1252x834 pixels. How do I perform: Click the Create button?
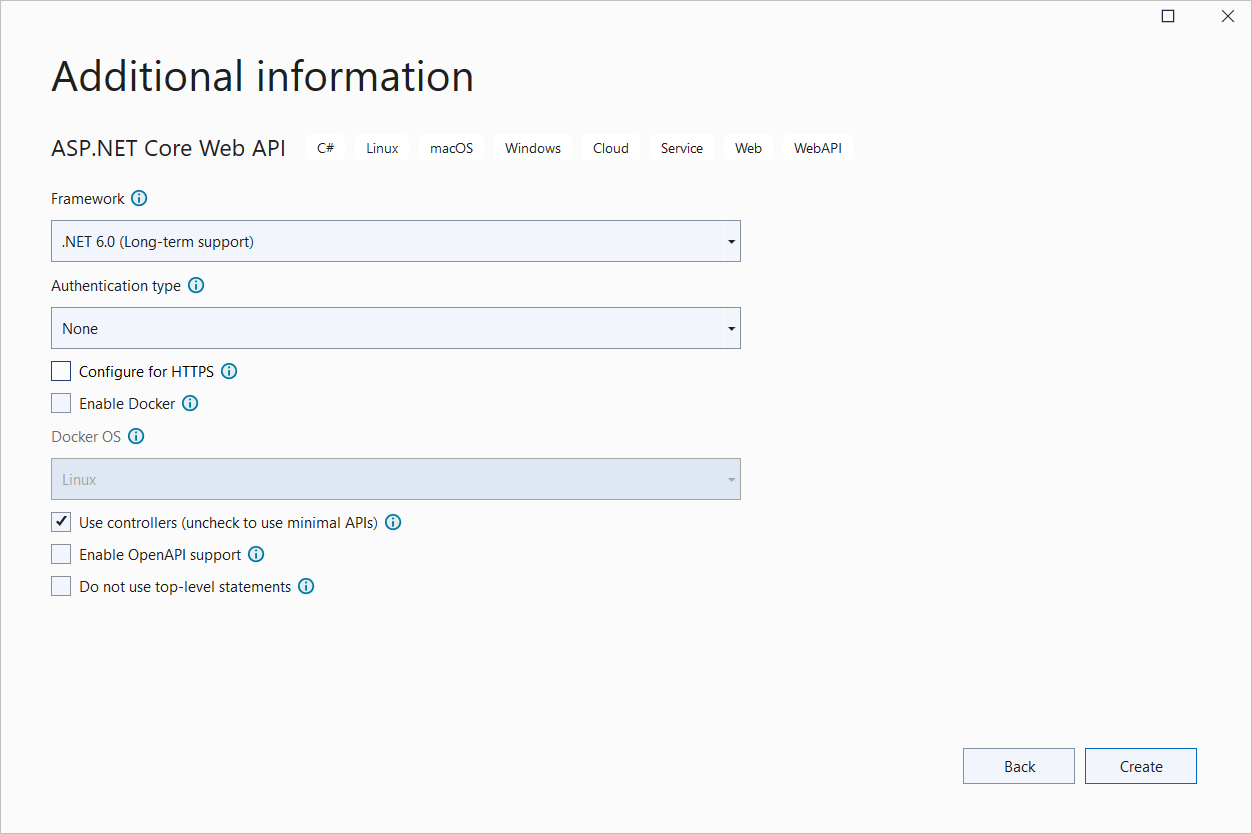coord(1141,766)
